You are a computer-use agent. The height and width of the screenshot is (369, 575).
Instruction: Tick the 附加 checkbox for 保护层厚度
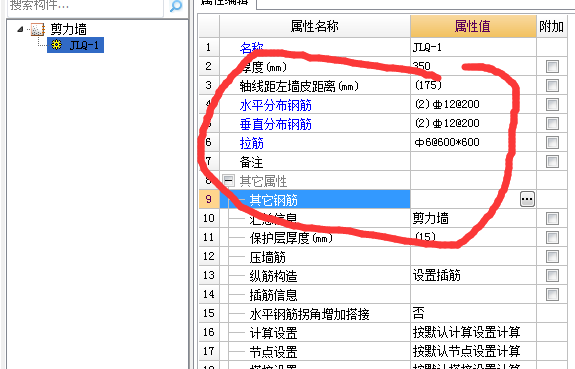[552, 238]
